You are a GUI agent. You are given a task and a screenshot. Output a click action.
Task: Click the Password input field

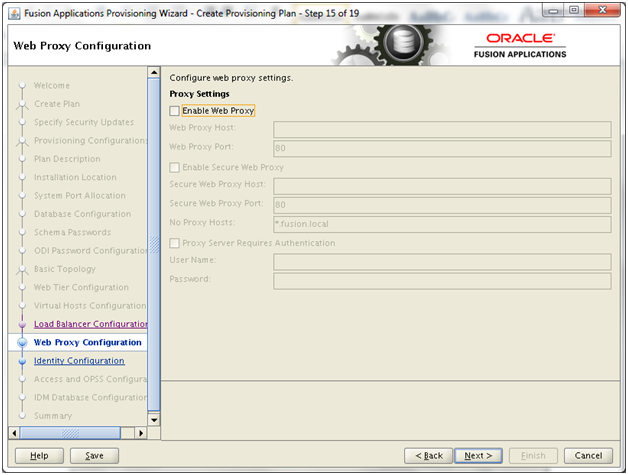click(x=442, y=281)
